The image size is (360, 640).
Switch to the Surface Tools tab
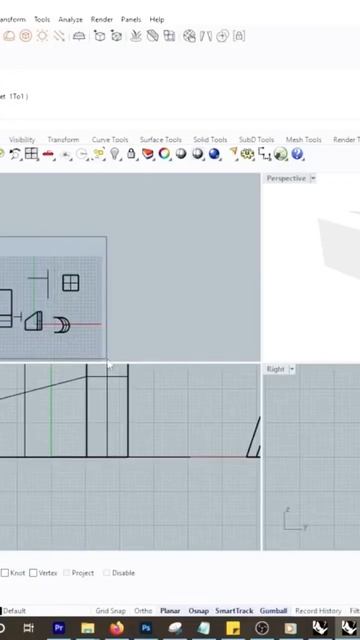point(161,140)
